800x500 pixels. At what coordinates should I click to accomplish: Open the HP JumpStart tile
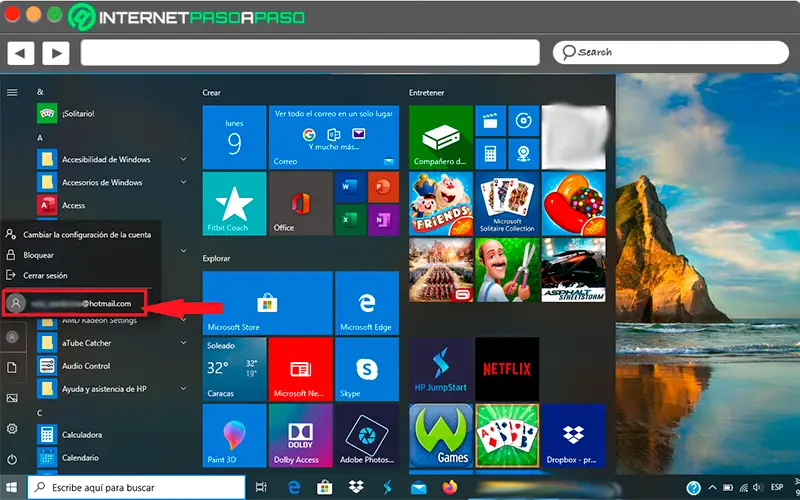(441, 369)
